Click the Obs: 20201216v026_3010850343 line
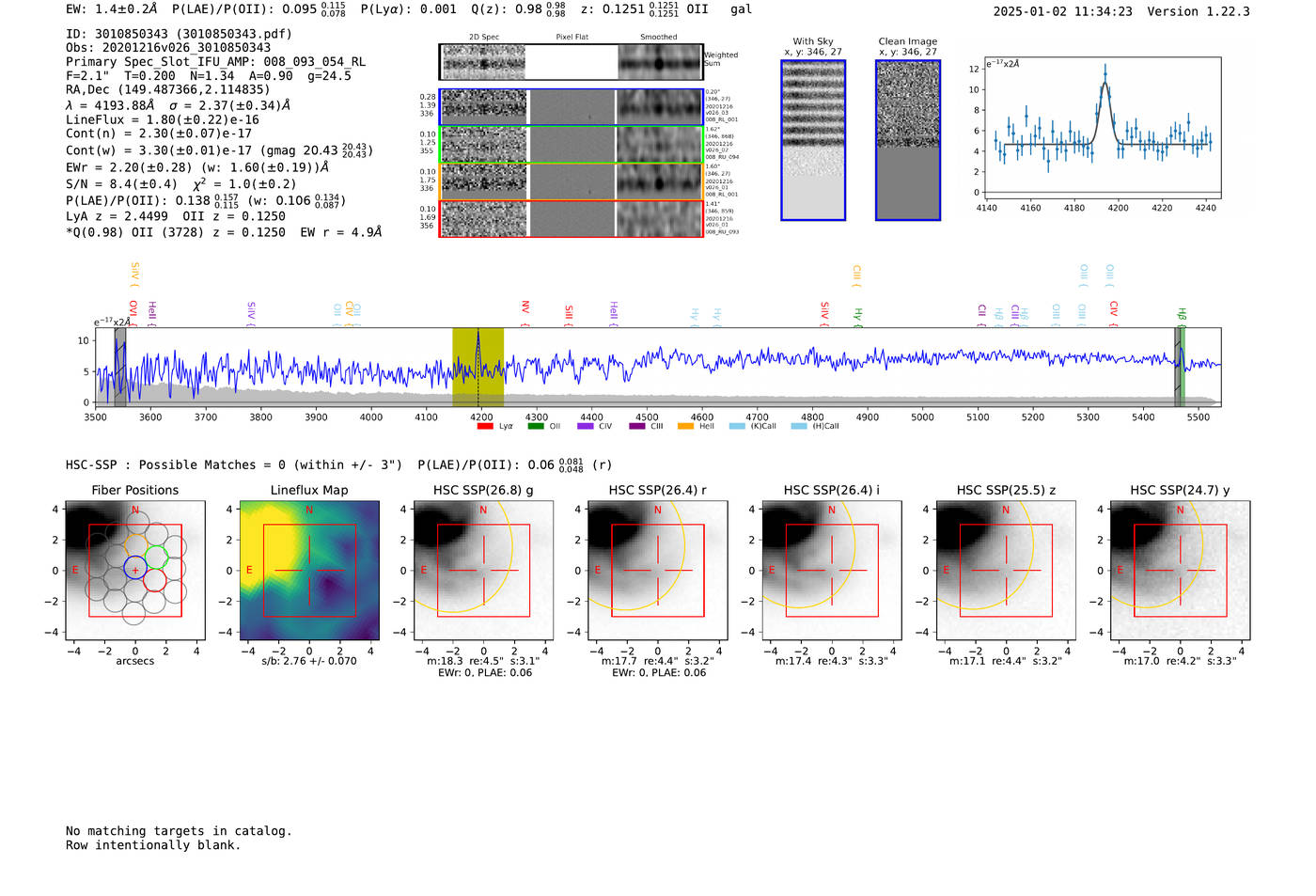Screen dimensions: 1316x896 (x=168, y=48)
